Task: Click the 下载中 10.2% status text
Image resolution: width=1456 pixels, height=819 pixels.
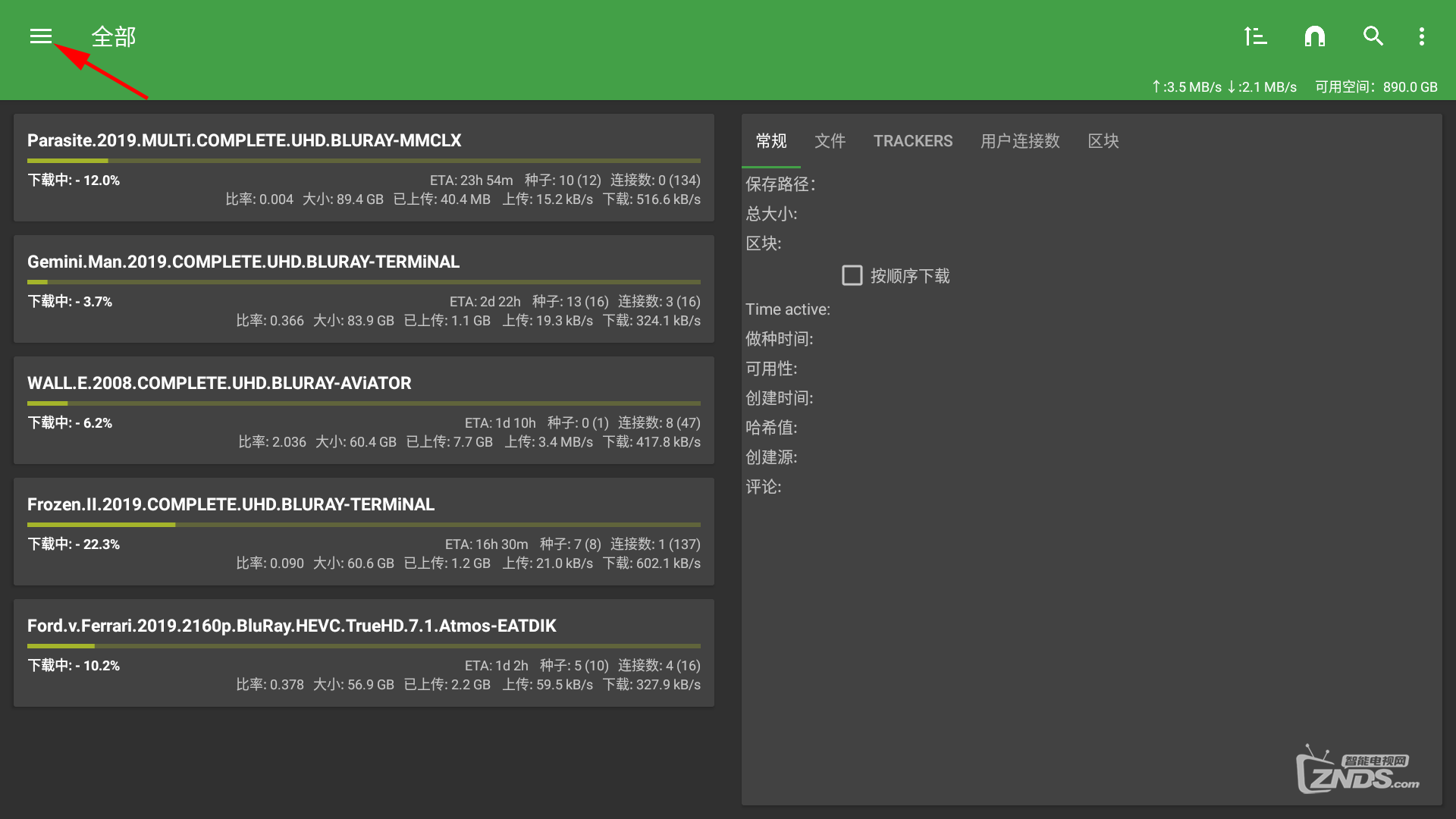Action: point(74,666)
